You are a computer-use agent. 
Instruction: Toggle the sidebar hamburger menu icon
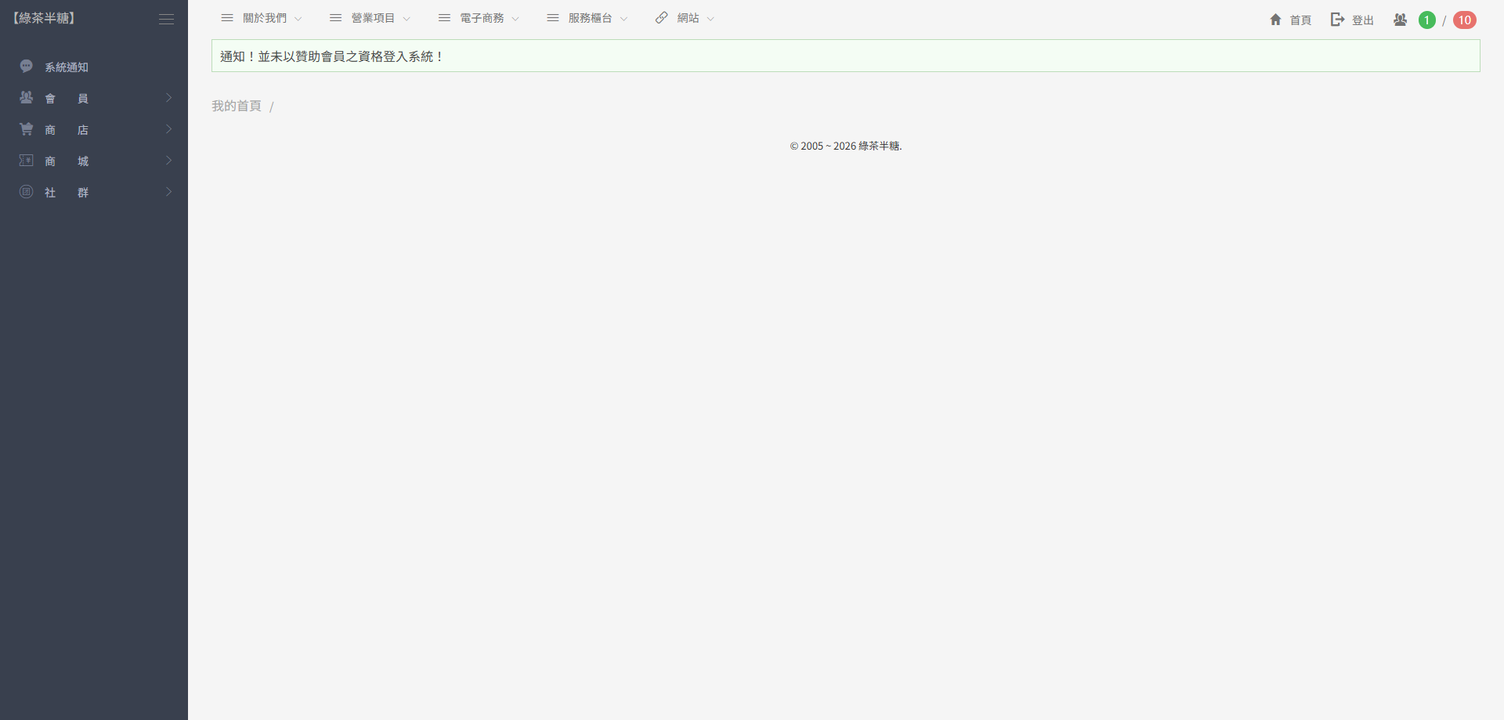[x=166, y=19]
